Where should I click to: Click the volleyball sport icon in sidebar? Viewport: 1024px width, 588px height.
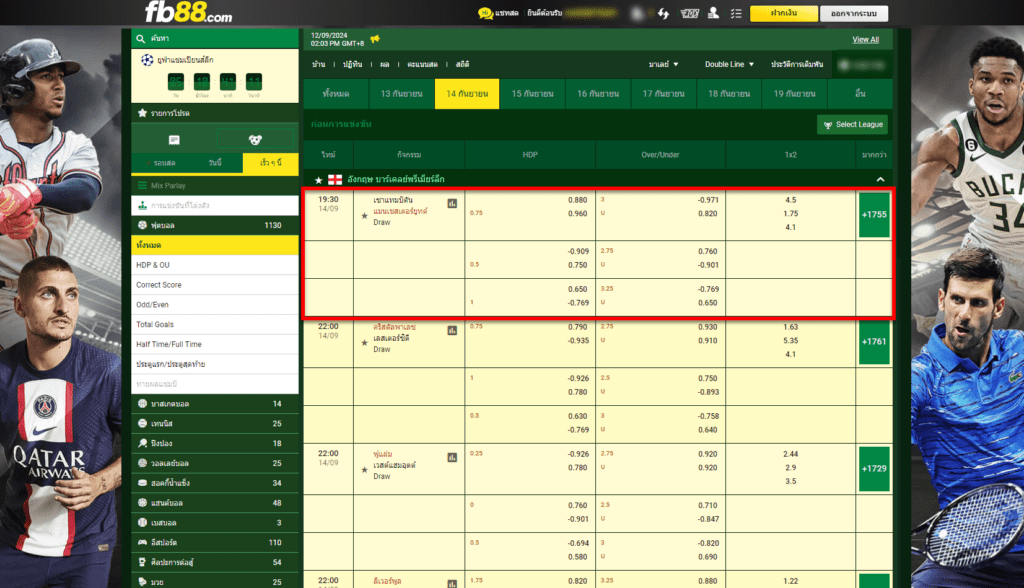click(142, 463)
